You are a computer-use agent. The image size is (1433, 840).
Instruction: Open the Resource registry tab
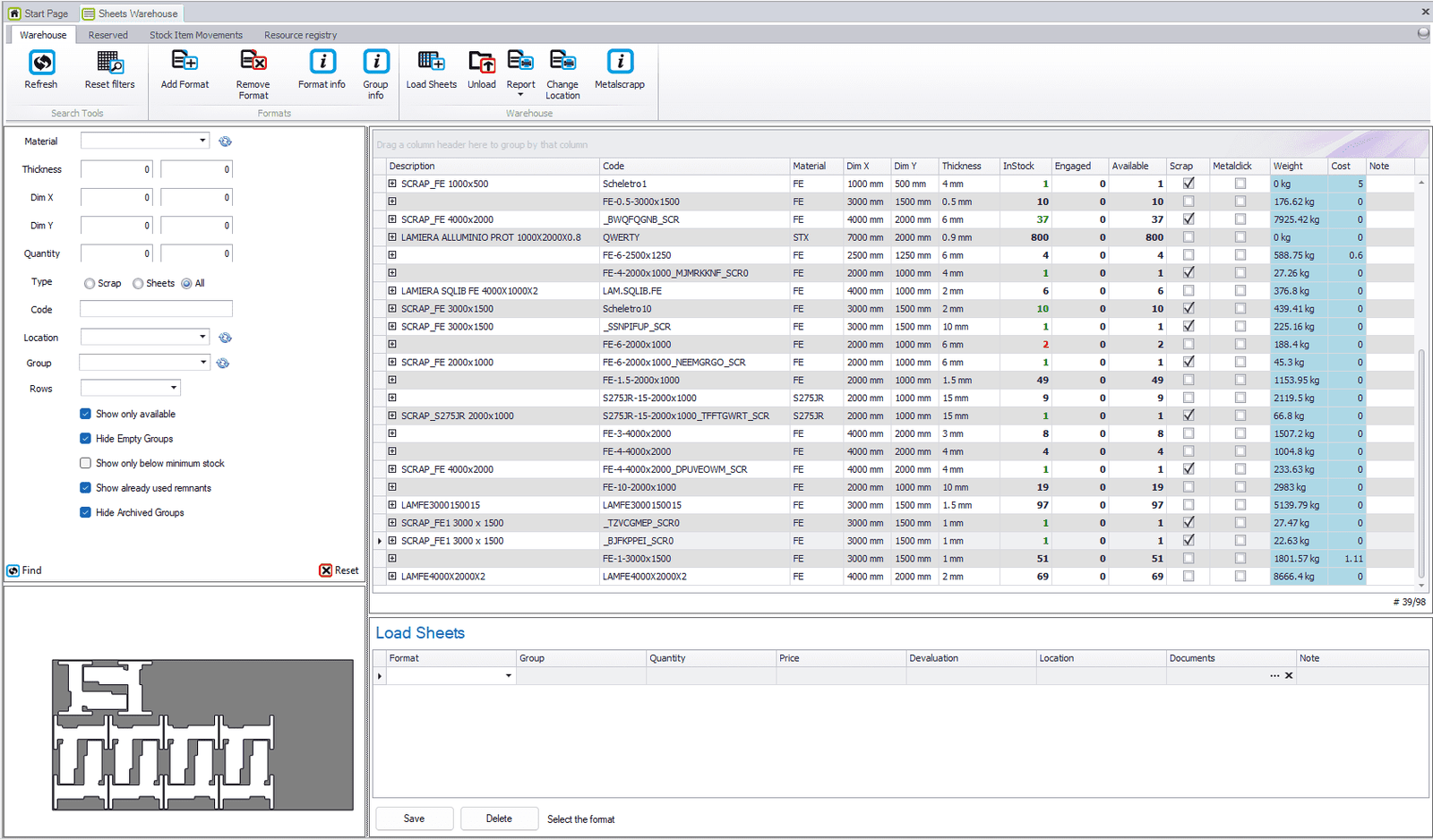(x=300, y=35)
